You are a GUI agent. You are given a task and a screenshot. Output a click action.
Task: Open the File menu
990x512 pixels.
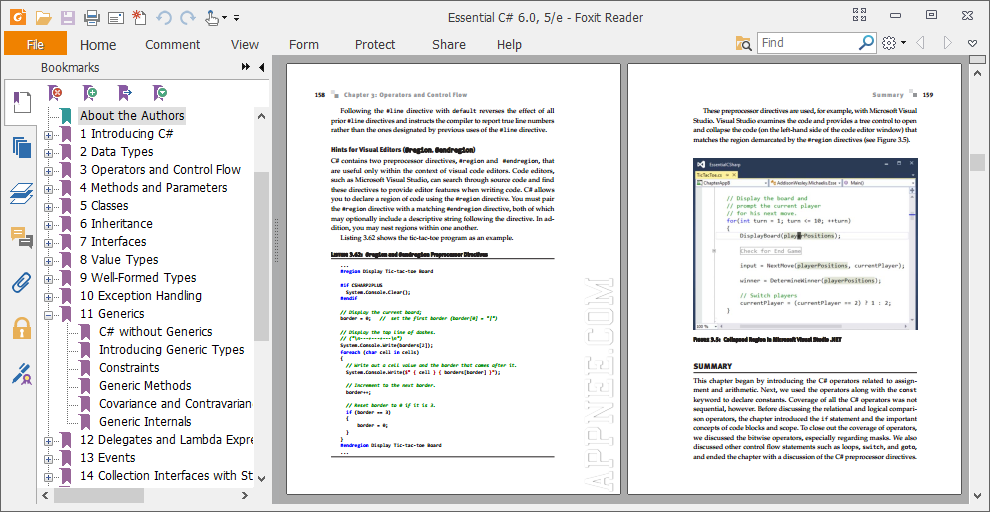(x=35, y=44)
